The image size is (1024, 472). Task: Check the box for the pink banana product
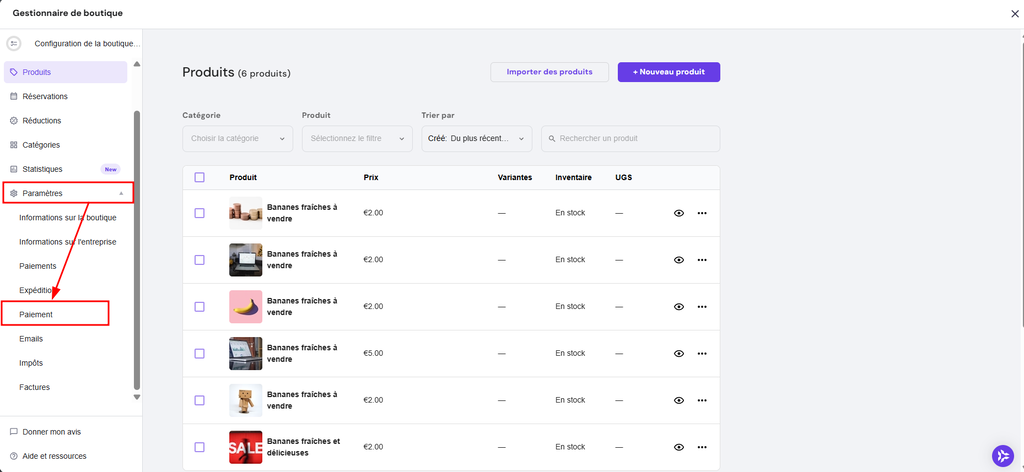200,306
